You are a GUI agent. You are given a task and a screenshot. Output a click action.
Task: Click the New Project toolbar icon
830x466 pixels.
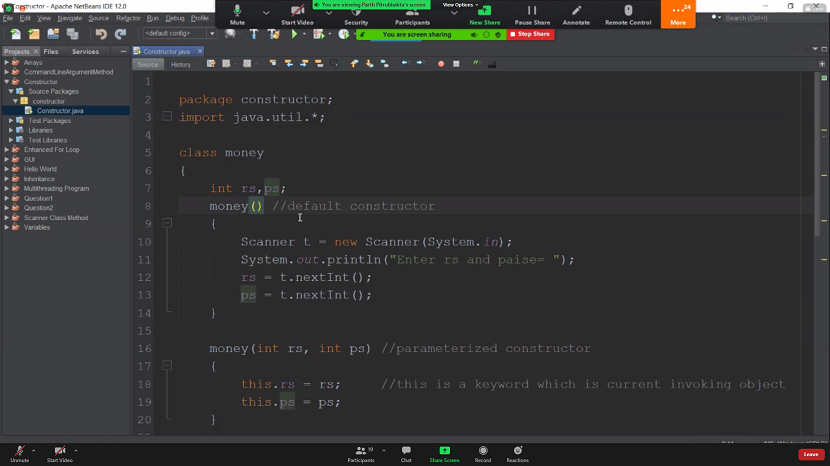click(x=34, y=34)
